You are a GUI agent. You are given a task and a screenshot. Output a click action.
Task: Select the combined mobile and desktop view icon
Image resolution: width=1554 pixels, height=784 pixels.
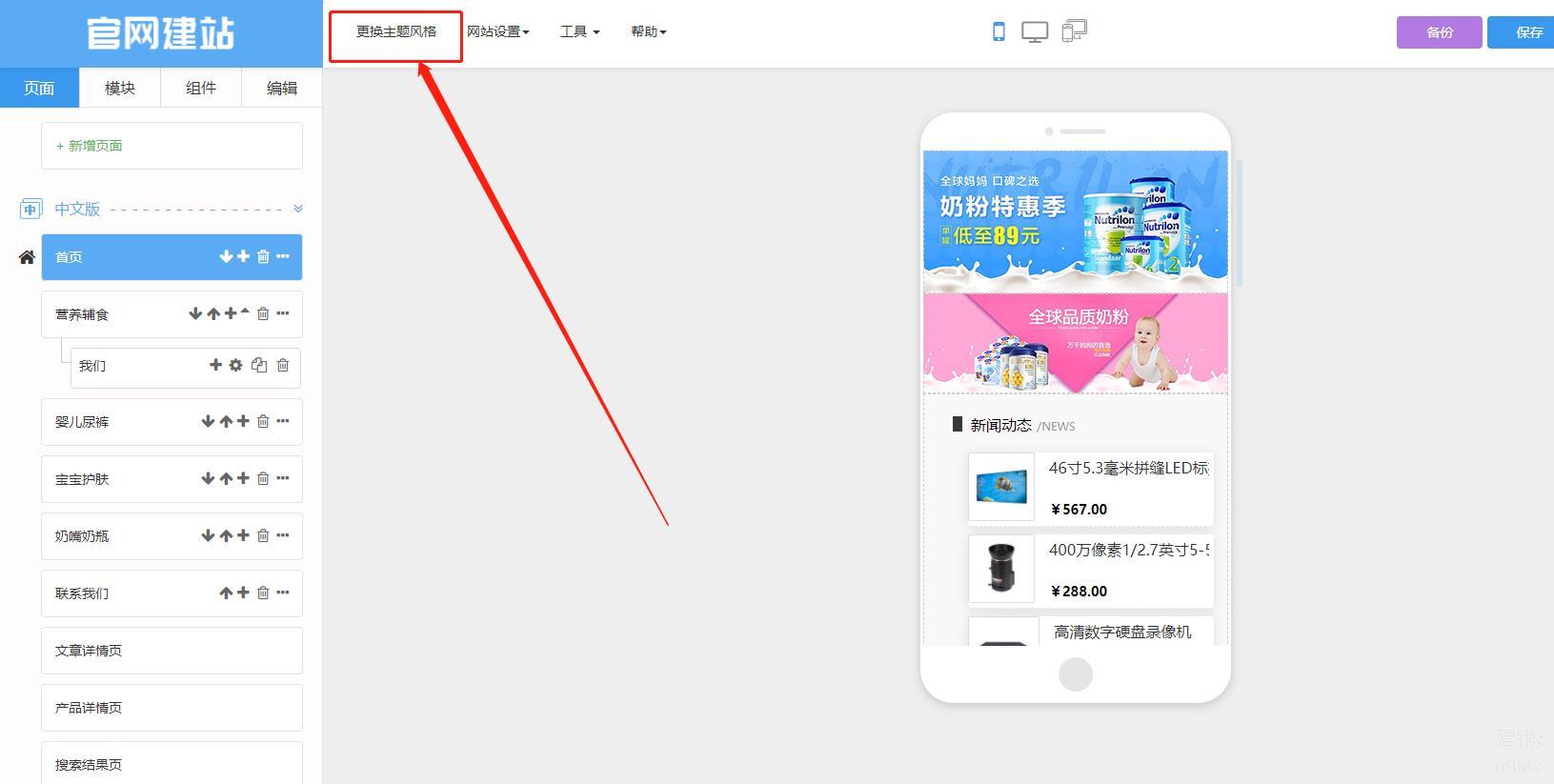click(1074, 31)
